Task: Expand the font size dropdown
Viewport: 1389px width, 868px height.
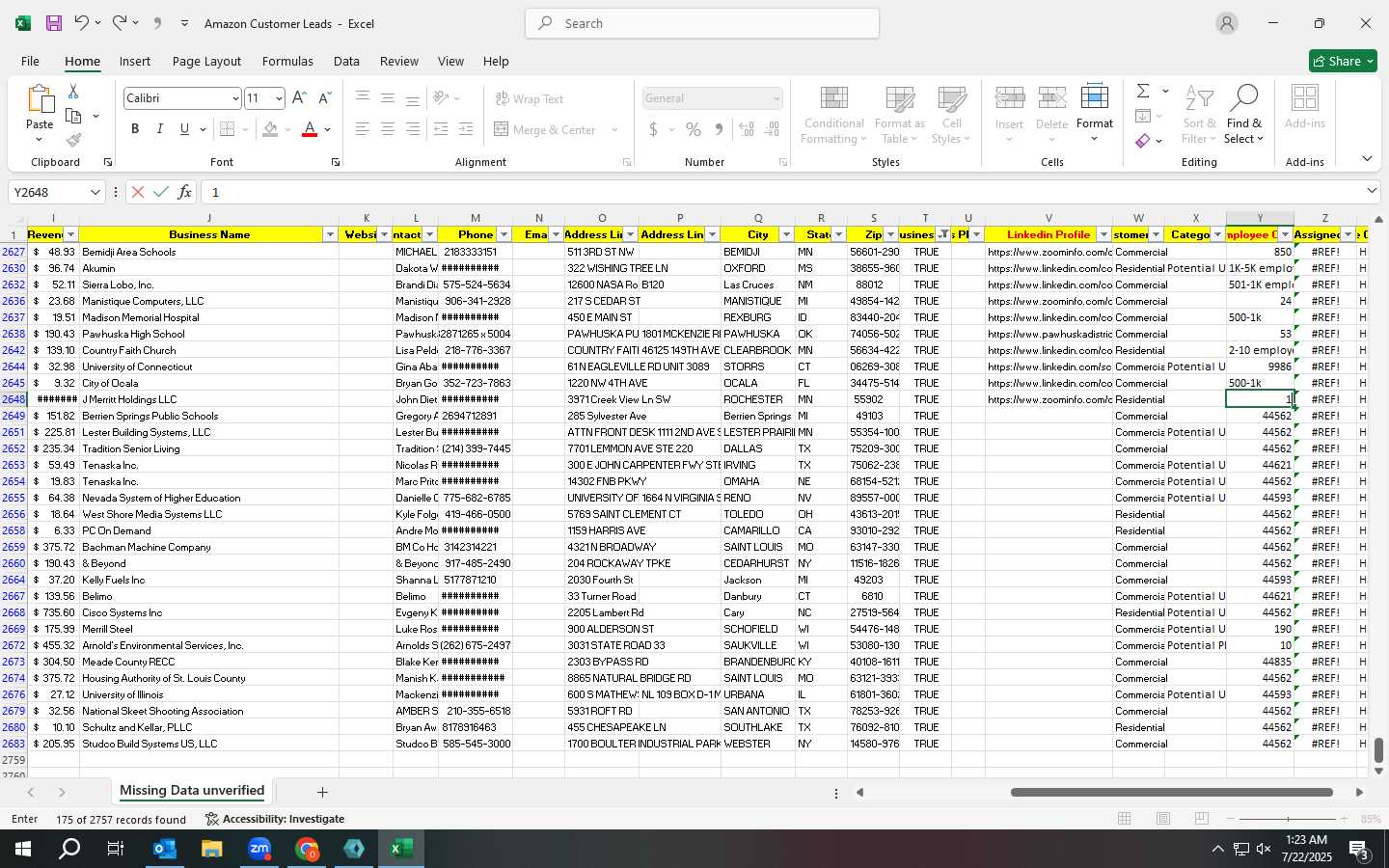Action: [x=279, y=98]
